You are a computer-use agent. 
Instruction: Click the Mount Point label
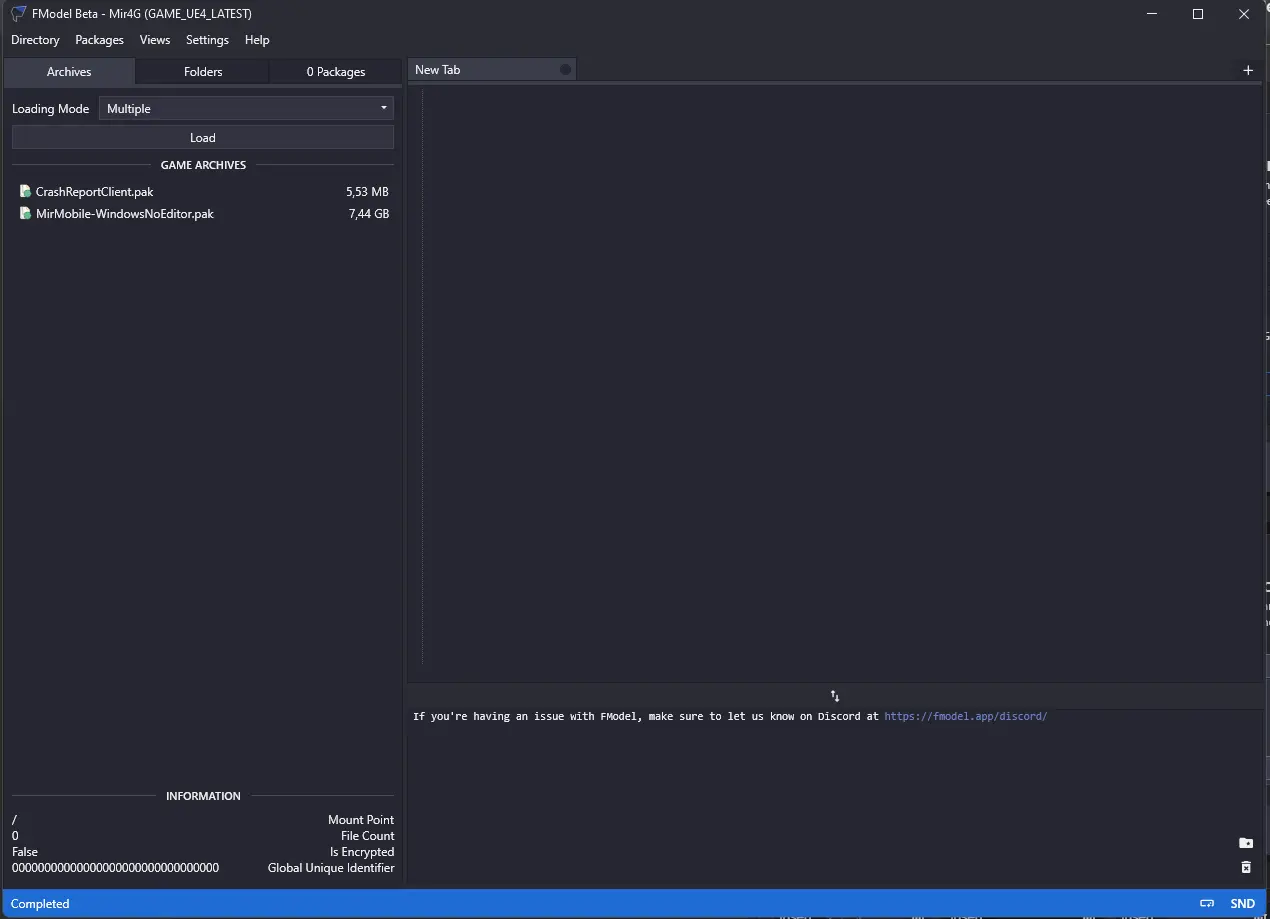(x=361, y=820)
